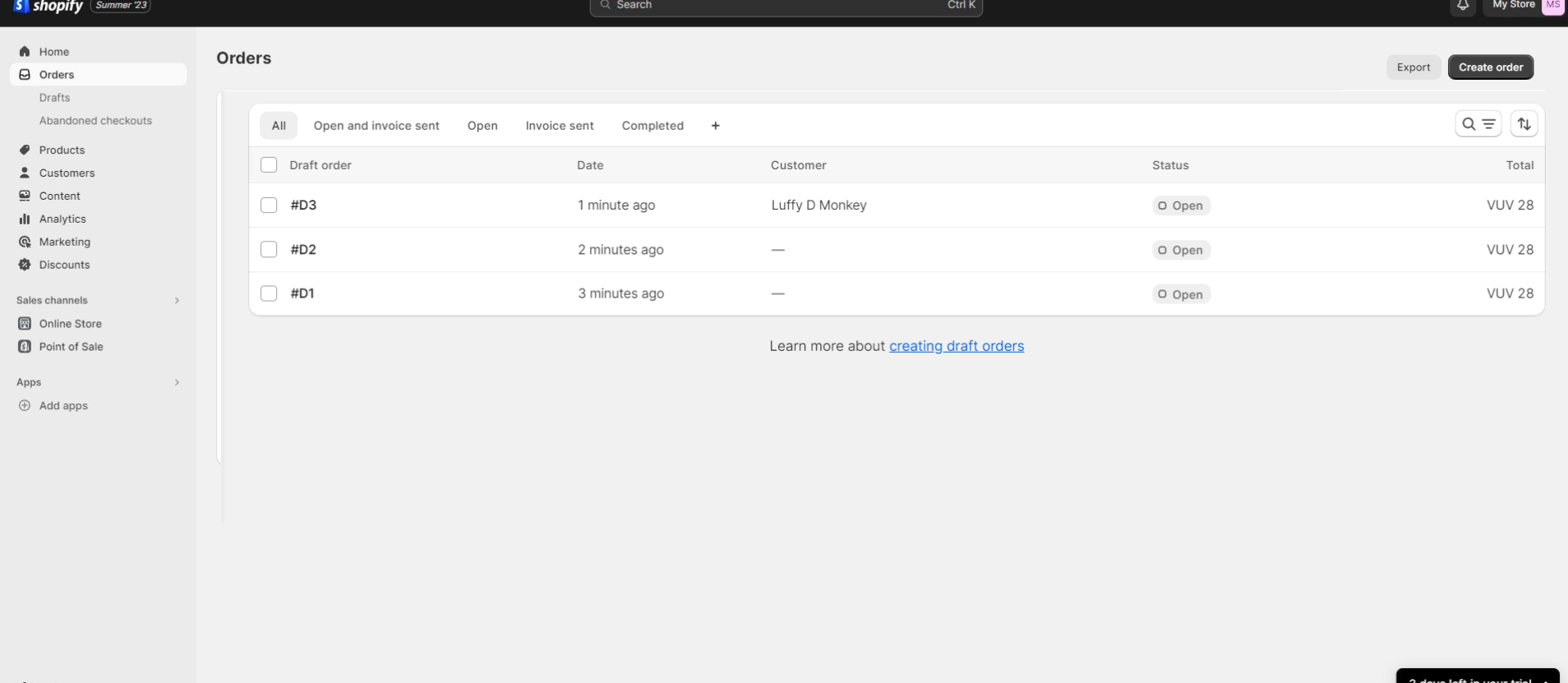This screenshot has width=1568, height=683.
Task: Switch to the Open tab
Action: coord(482,126)
